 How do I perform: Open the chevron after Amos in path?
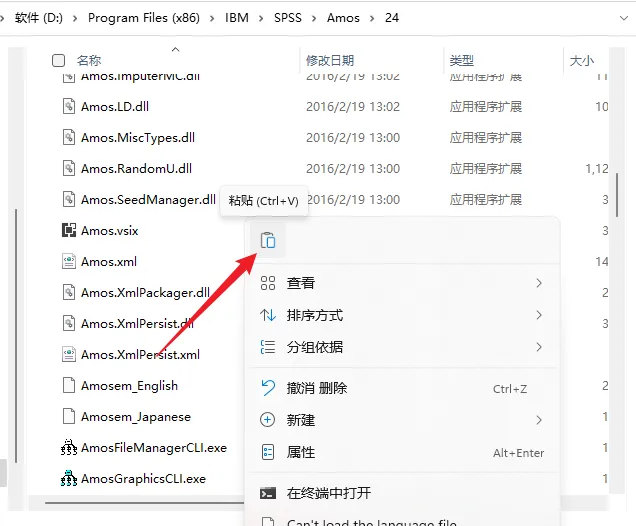point(372,18)
